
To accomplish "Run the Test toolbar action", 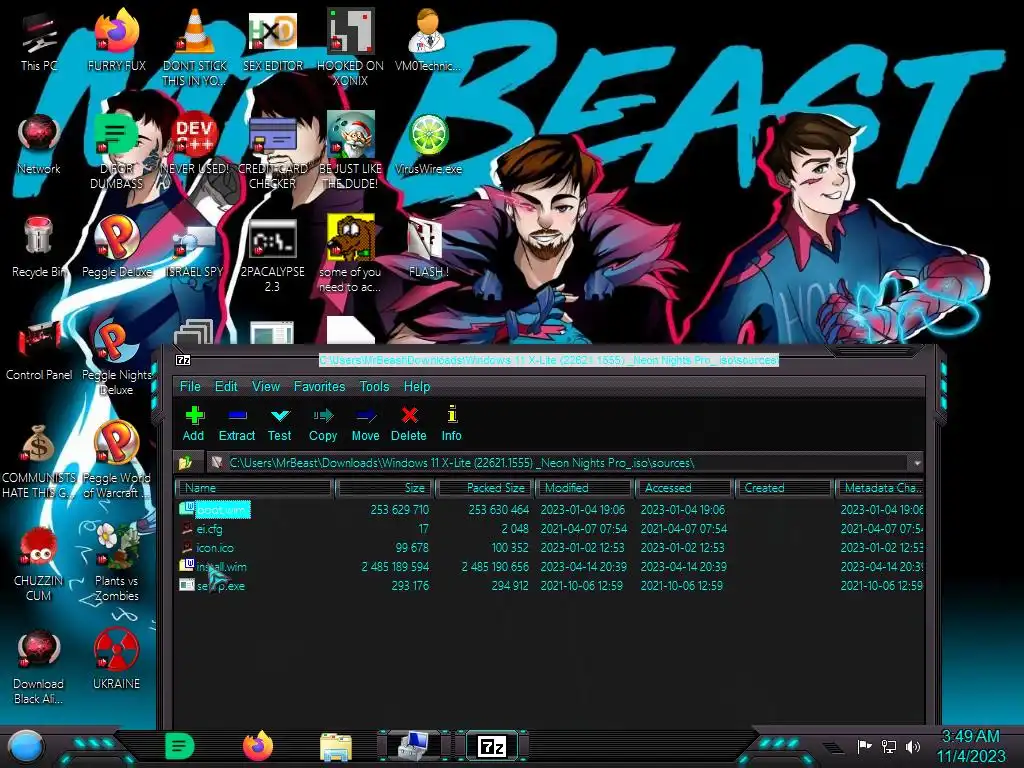I will [x=280, y=423].
